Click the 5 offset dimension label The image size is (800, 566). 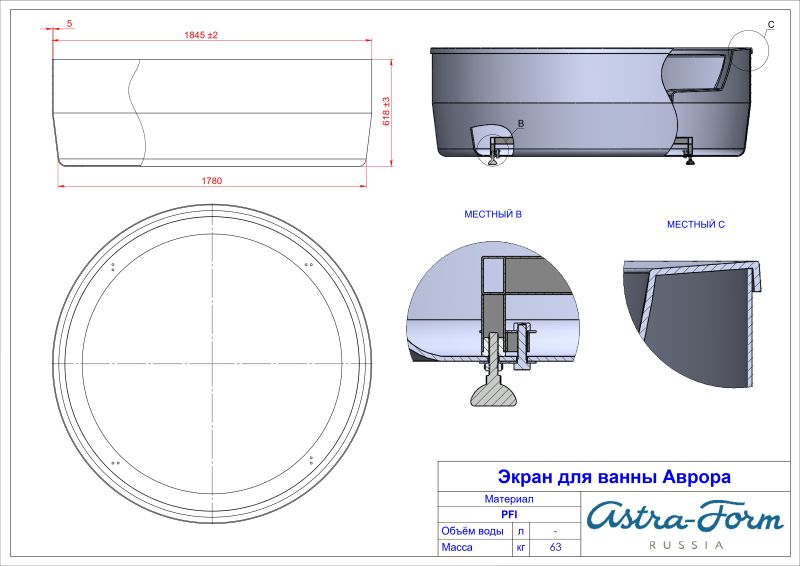click(x=69, y=22)
